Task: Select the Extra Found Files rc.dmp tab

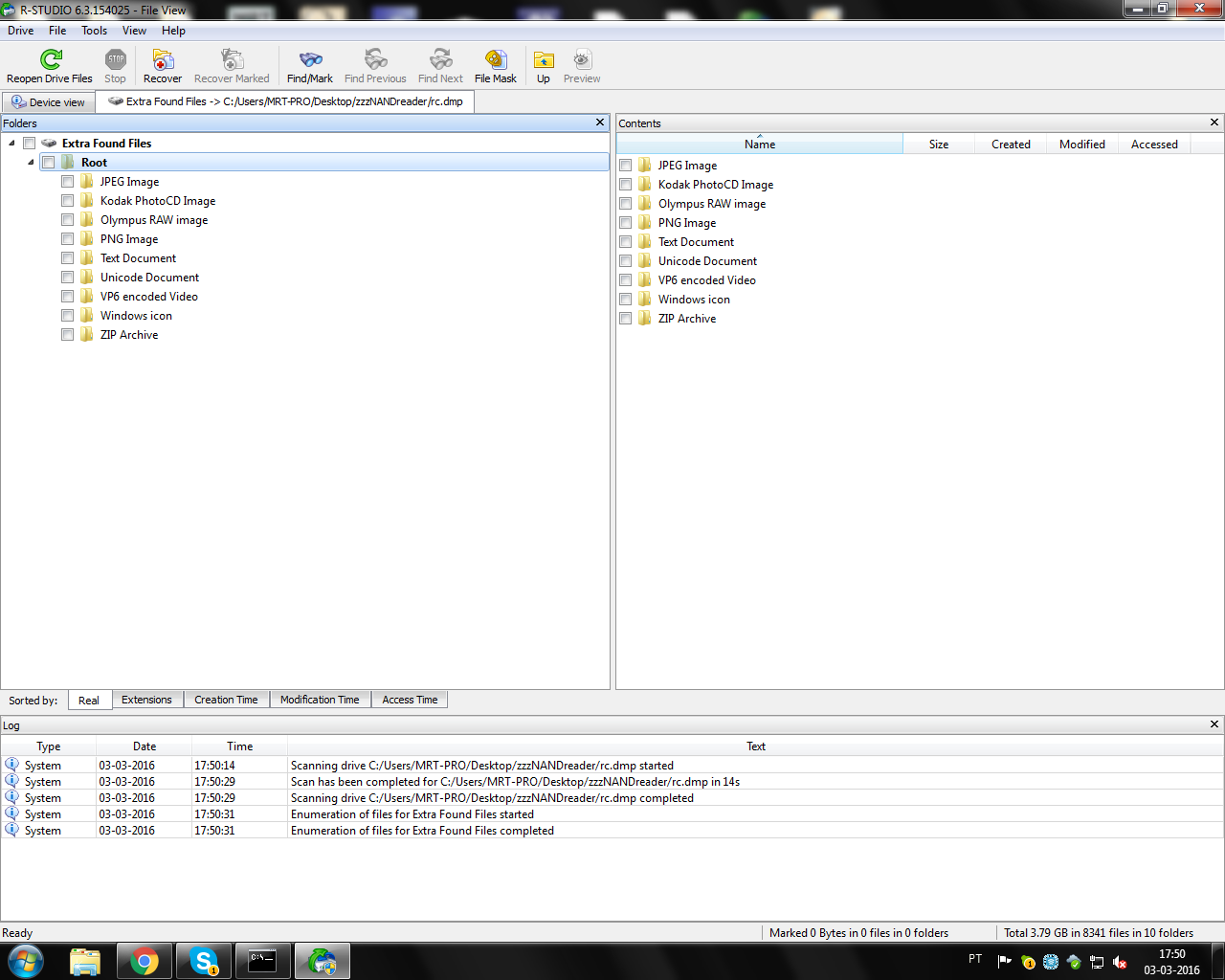Action: (x=285, y=101)
